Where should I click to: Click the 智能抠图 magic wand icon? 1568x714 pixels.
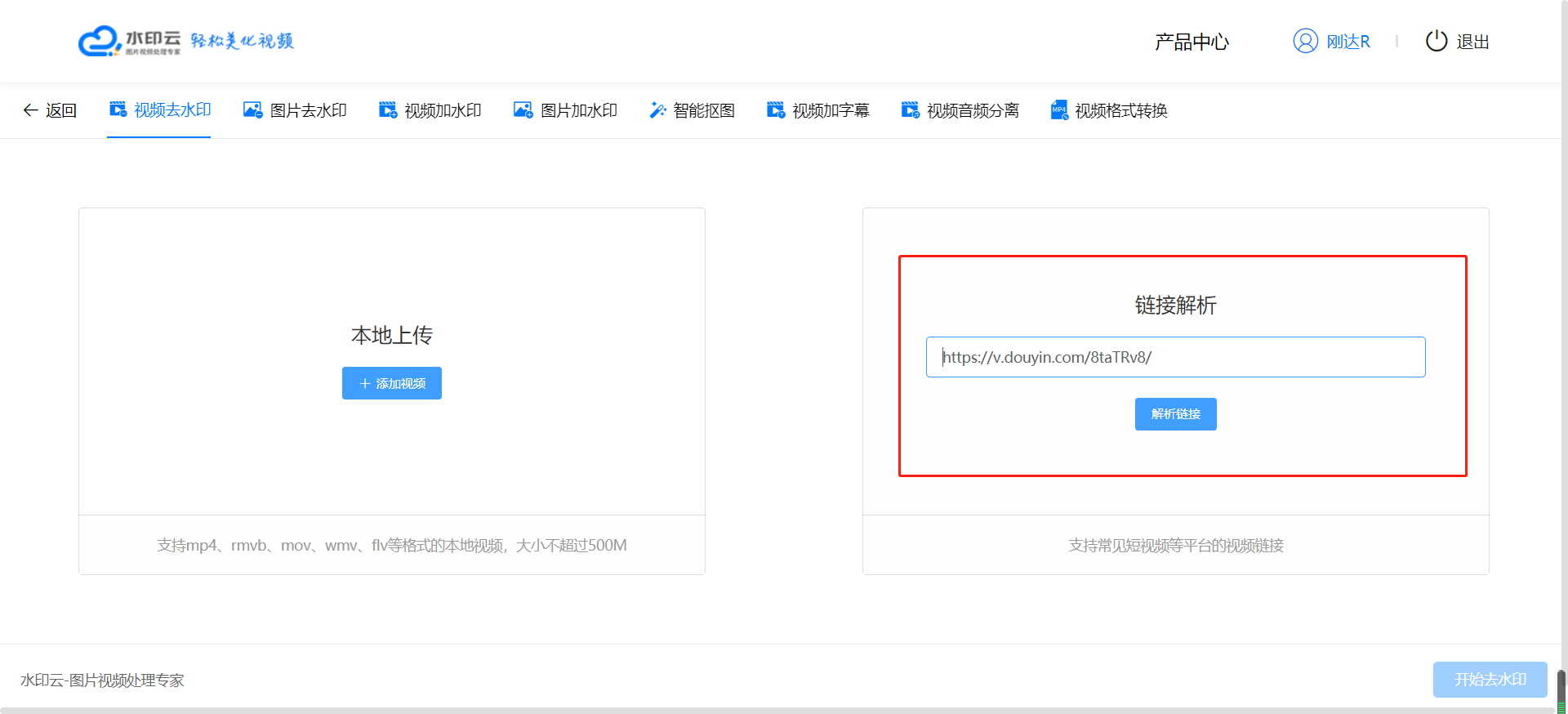tap(657, 109)
